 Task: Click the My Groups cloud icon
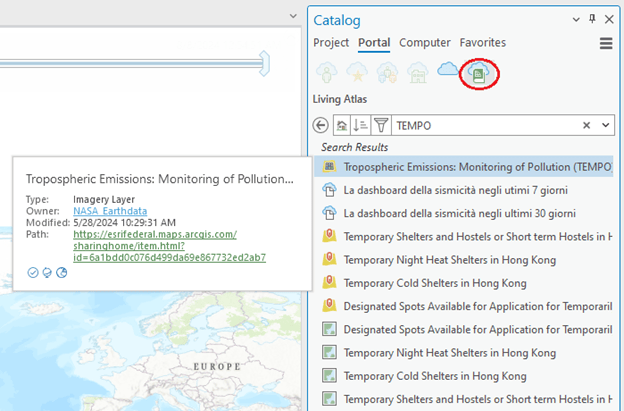tap(387, 73)
